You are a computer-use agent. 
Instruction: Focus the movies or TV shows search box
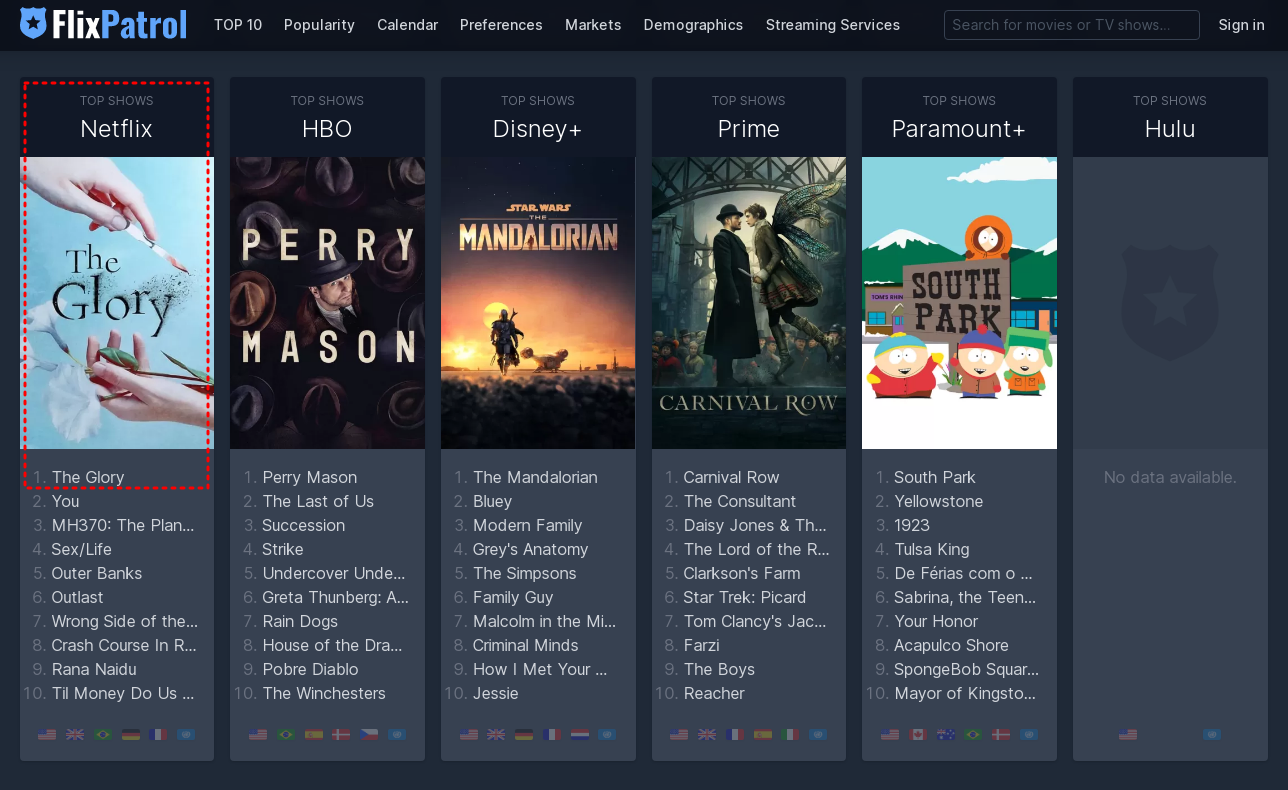(x=1072, y=25)
